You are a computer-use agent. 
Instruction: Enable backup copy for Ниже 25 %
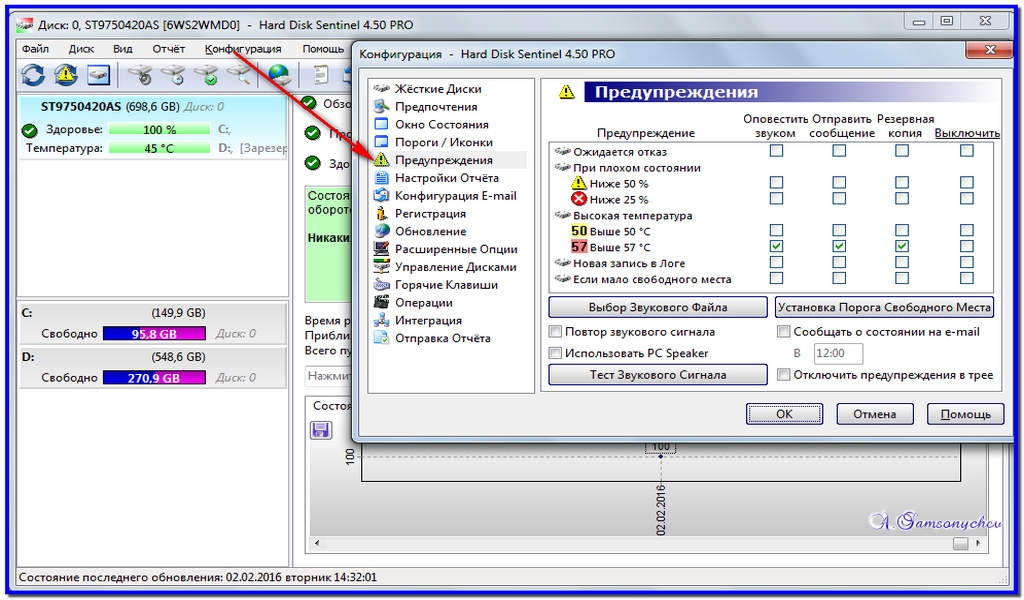click(902, 198)
